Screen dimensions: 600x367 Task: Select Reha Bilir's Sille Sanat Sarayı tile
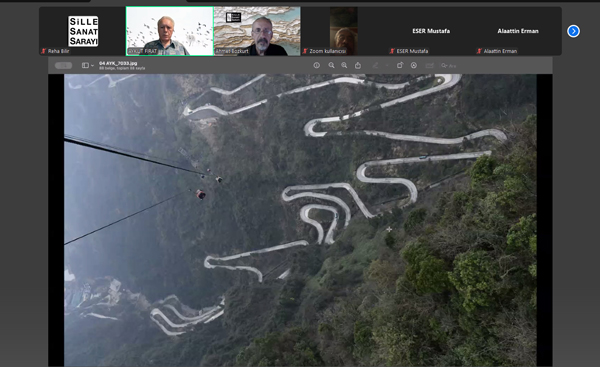tap(83, 31)
